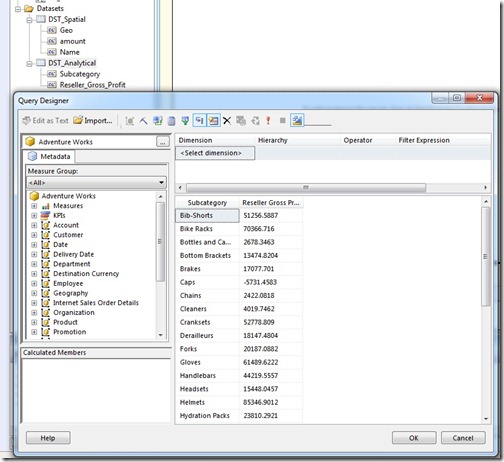Select the Adventure Works root tree node
The height and width of the screenshot is (462, 504).
69,196
